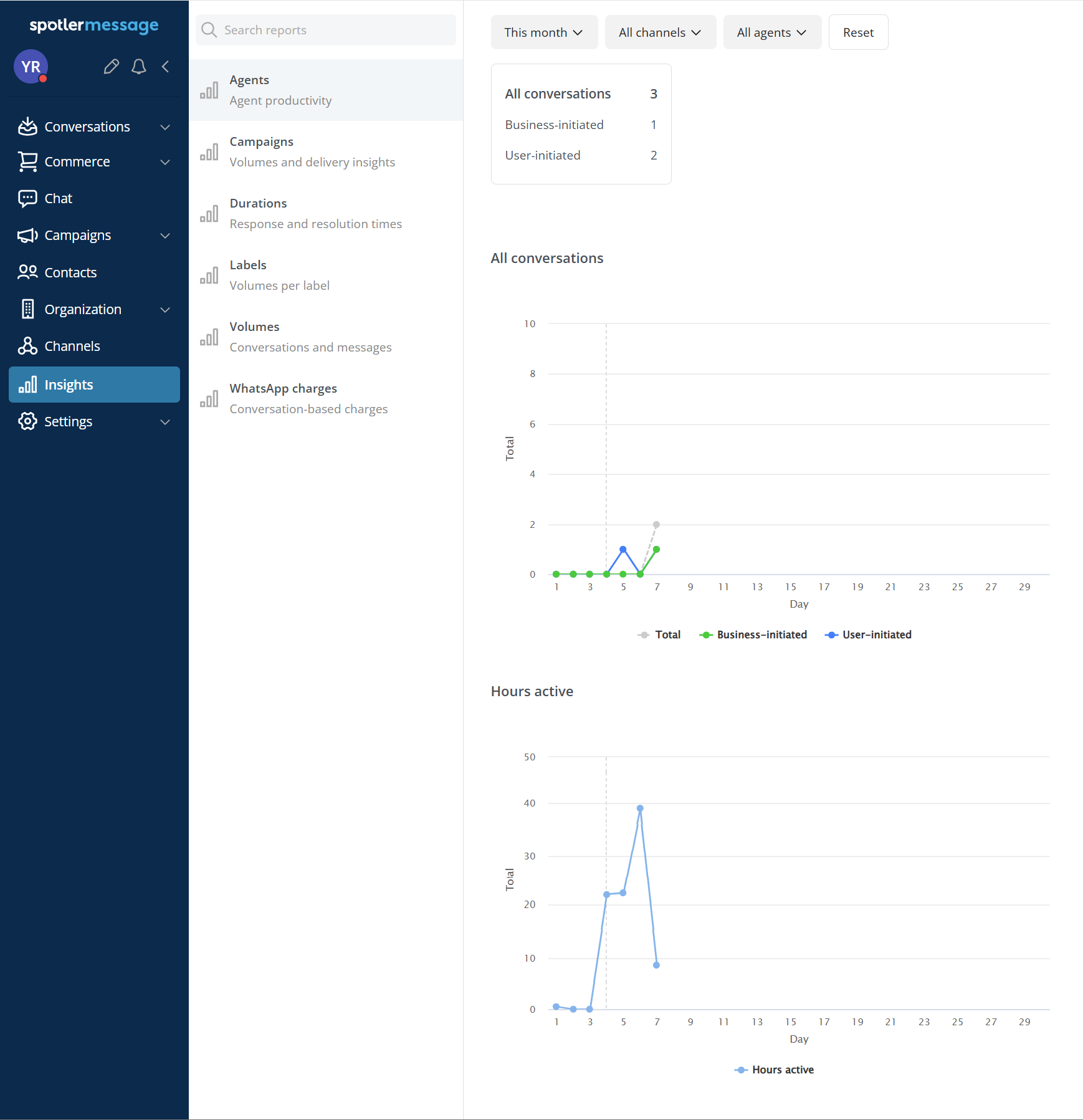
Task: Toggle Hours active legend item
Action: pos(775,1070)
